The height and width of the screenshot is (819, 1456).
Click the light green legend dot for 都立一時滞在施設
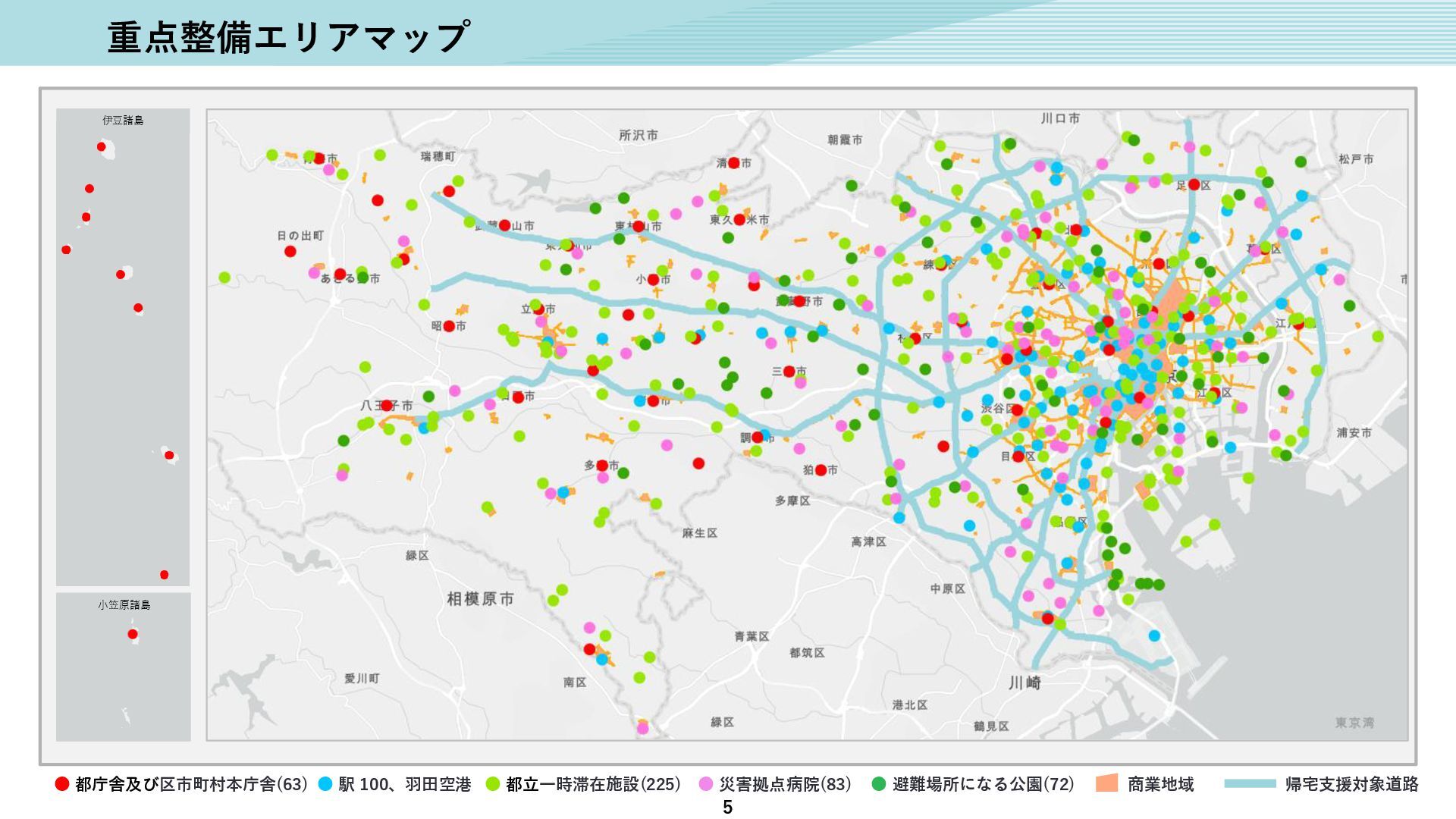point(493,784)
